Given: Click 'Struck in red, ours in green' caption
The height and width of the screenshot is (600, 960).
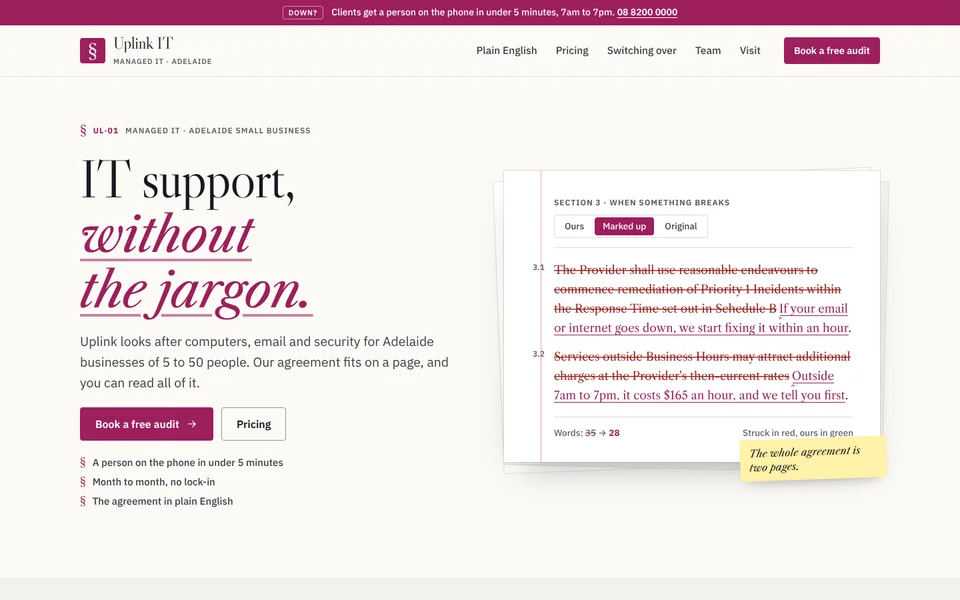Looking at the screenshot, I should pyautogui.click(x=798, y=433).
